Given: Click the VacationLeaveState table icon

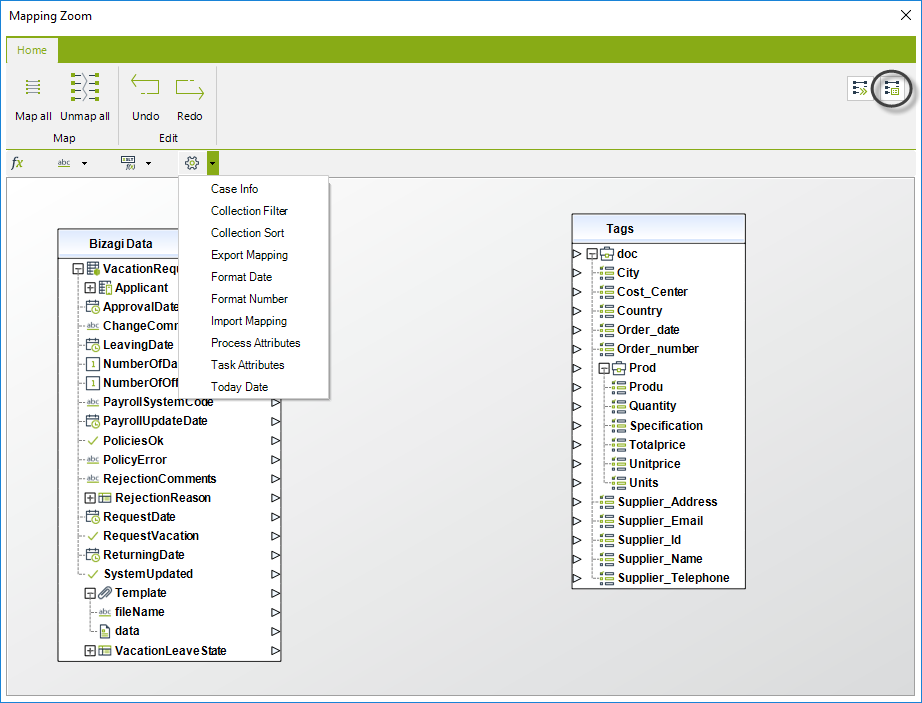Looking at the screenshot, I should point(105,651).
